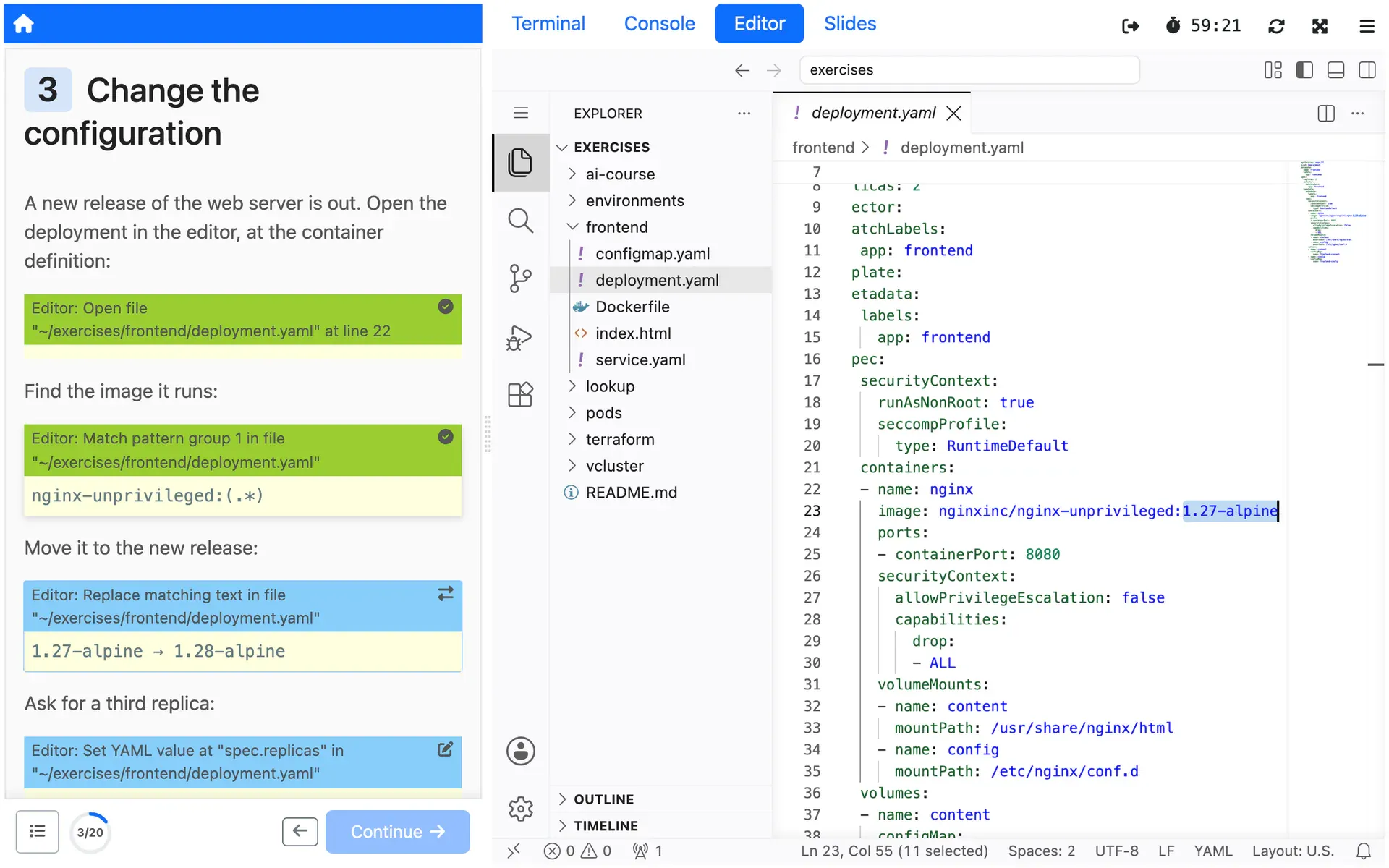Screen dimensions: 1389x868
Task: Click the 3/20 progress indicator
Action: (x=90, y=833)
